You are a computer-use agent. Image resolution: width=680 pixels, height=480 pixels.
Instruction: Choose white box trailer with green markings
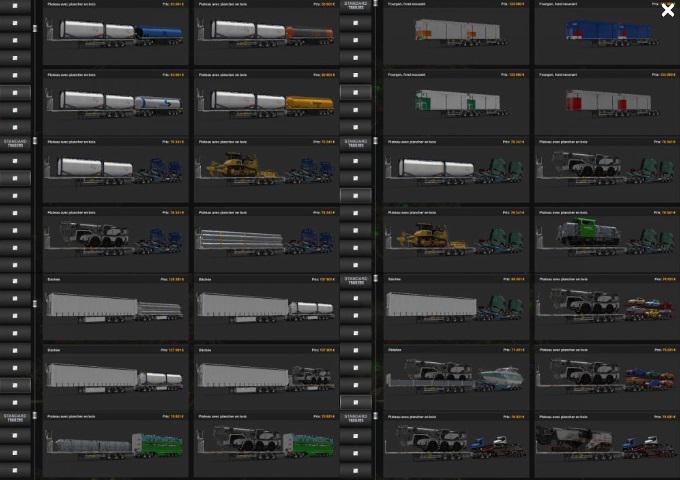click(456, 101)
